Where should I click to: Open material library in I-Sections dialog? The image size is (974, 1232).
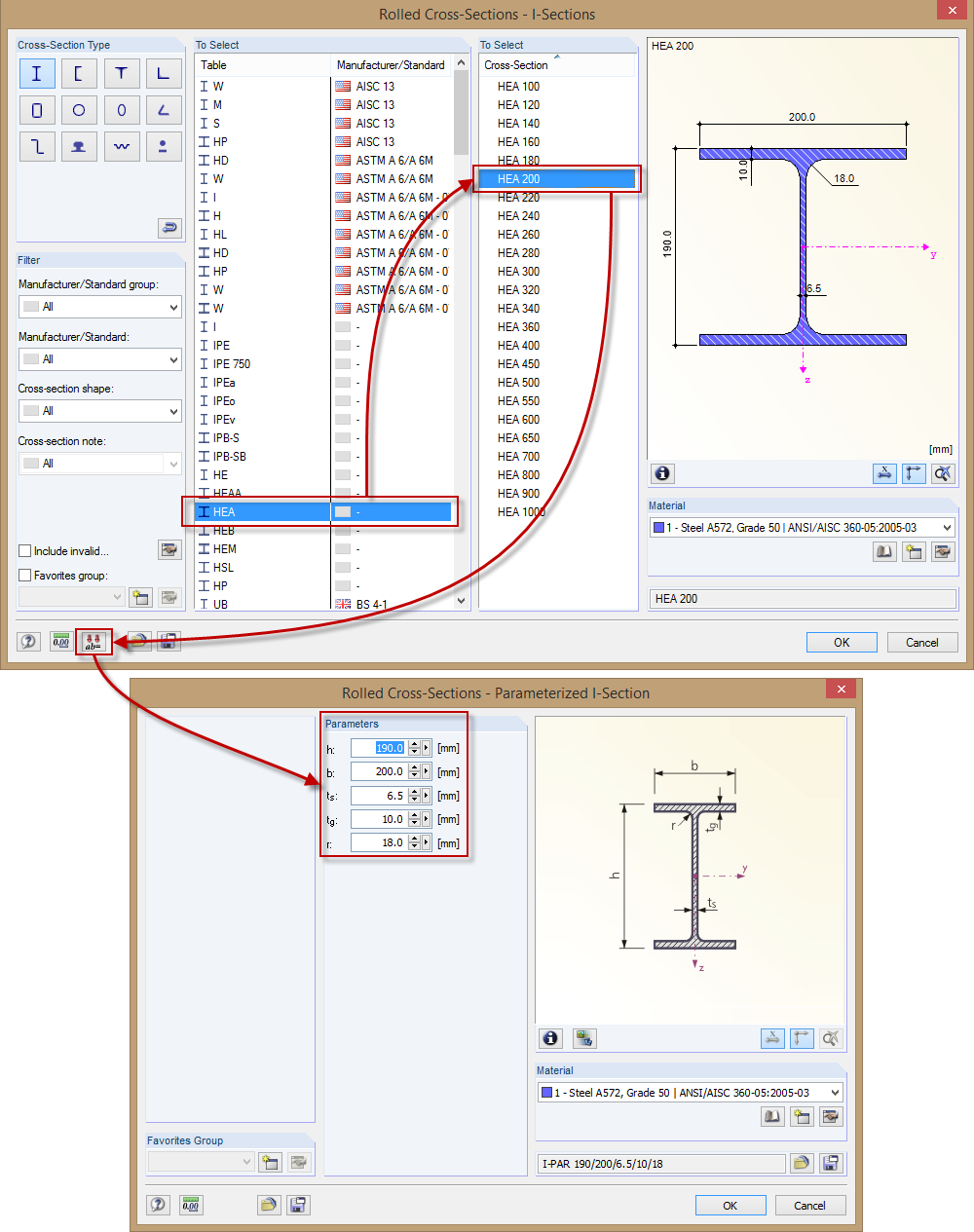coord(884,551)
